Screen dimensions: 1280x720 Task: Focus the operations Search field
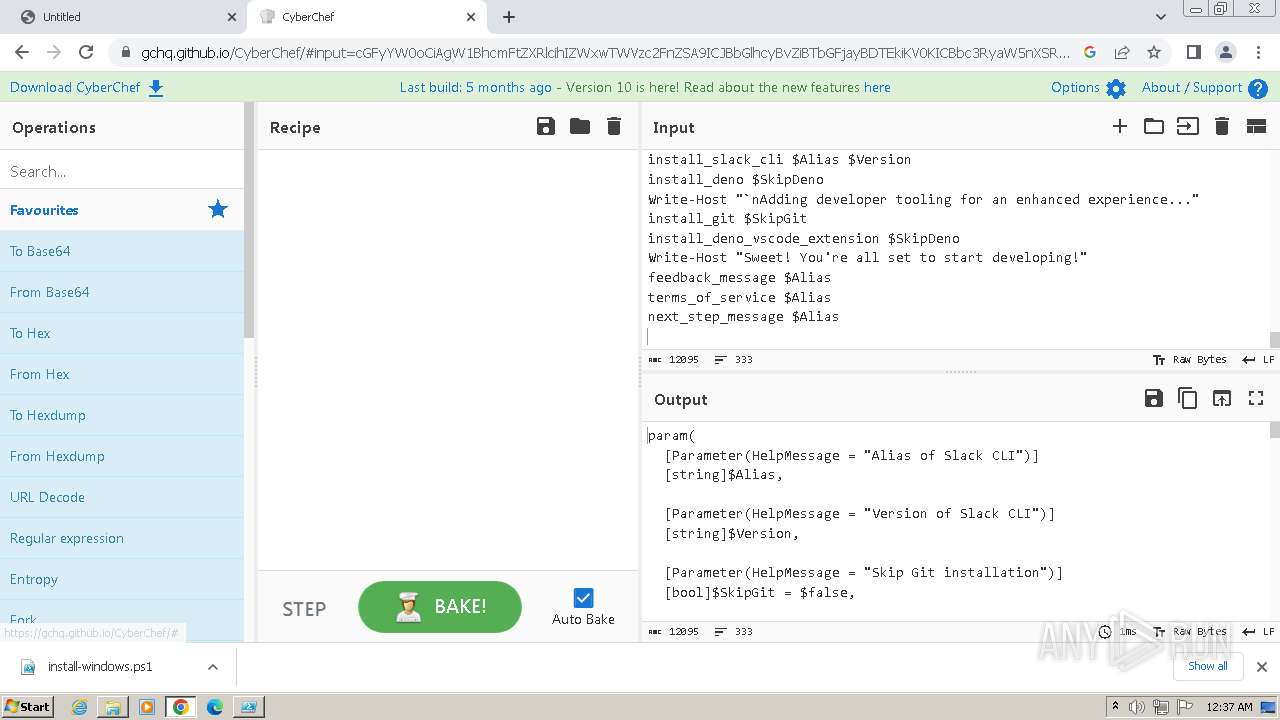pyautogui.click(x=122, y=171)
